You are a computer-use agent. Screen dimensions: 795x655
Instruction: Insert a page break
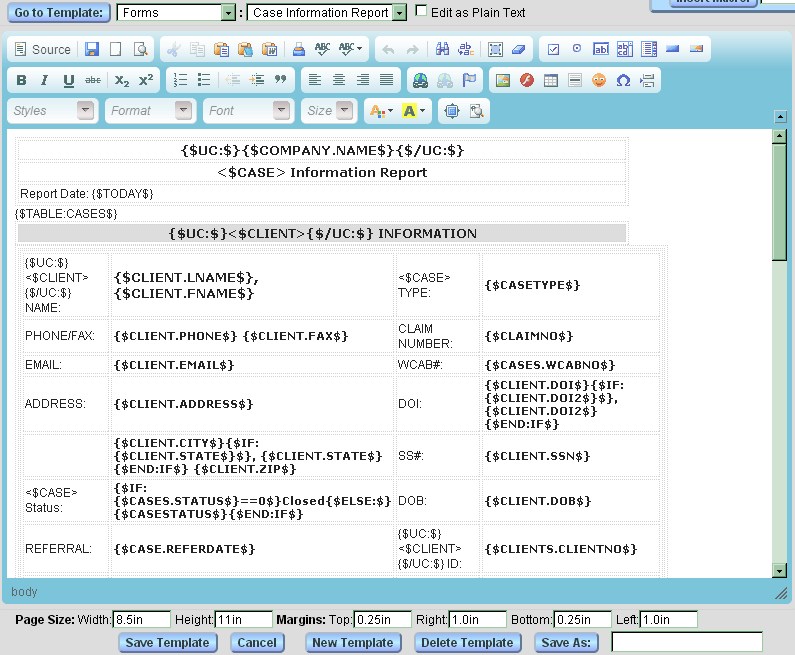(x=647, y=80)
